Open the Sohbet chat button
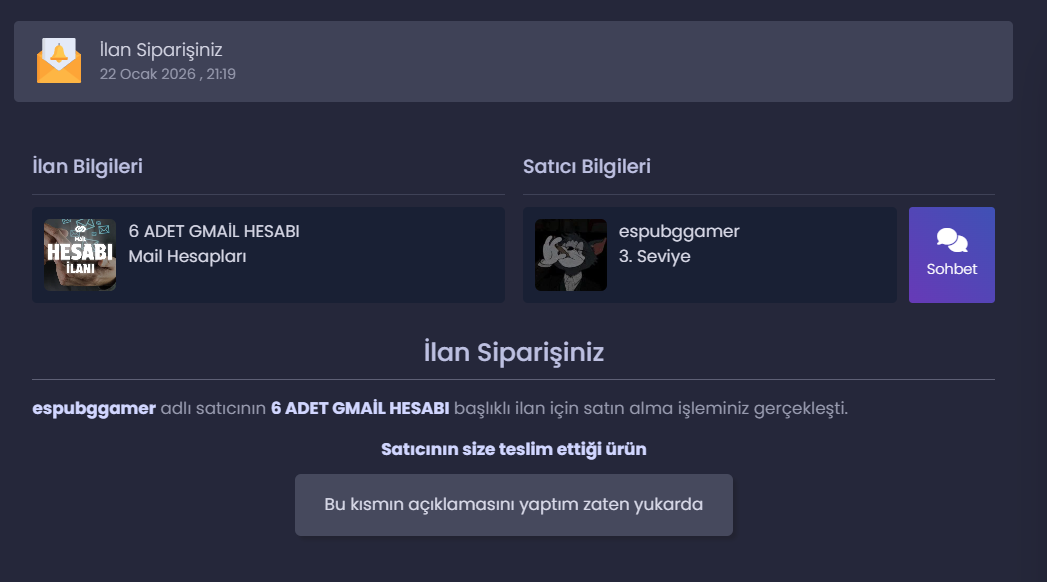 tap(952, 255)
